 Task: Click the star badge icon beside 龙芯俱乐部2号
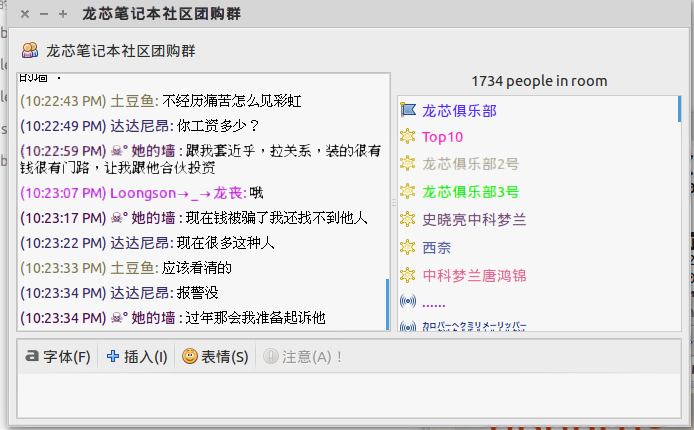(x=408, y=164)
